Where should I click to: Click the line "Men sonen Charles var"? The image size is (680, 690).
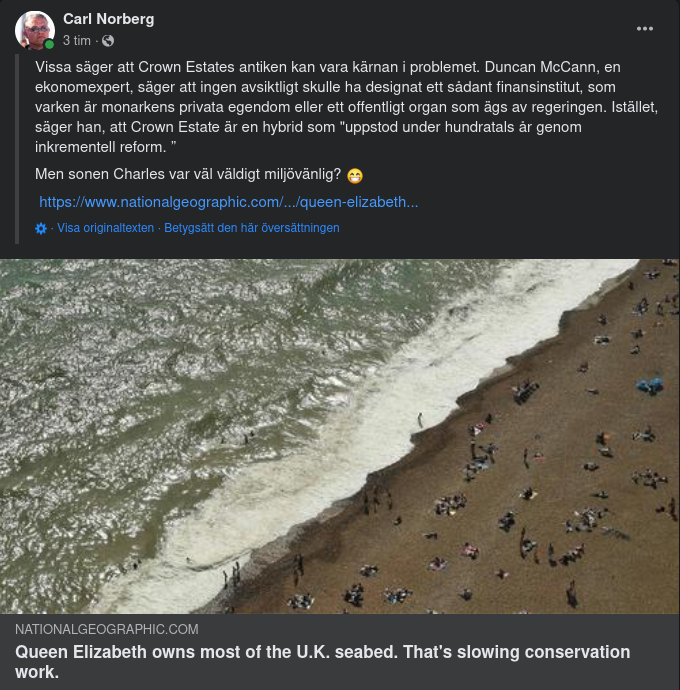pos(188,175)
